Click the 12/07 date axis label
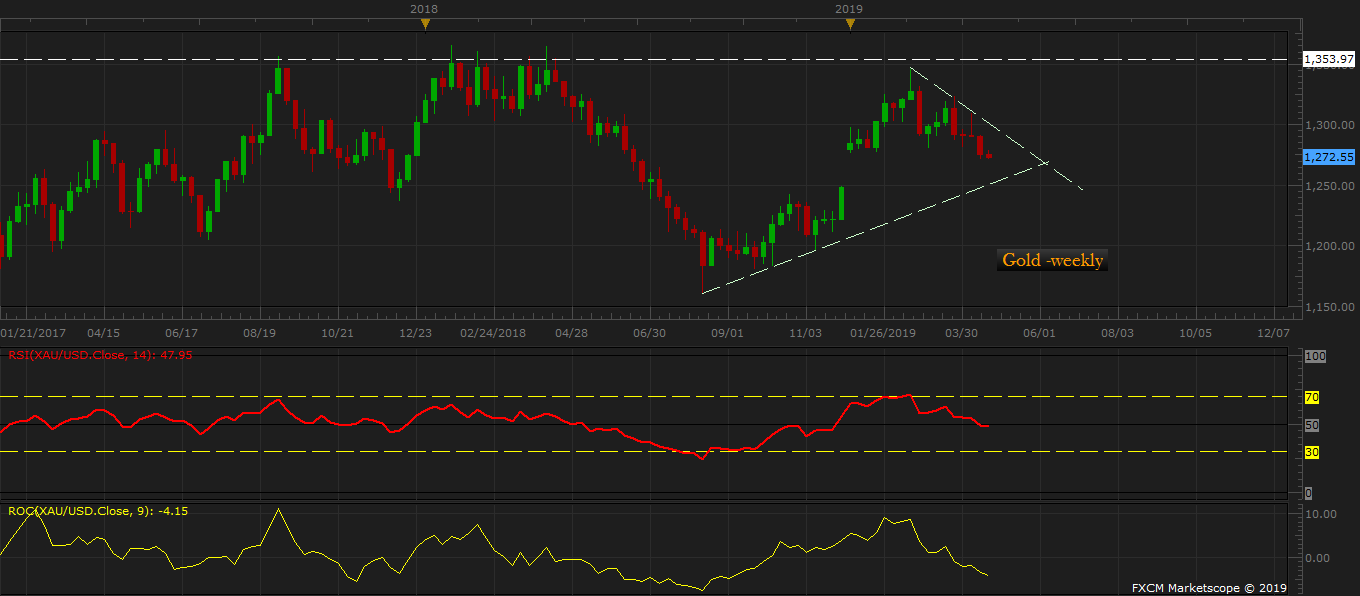Viewport: 1360px width, 596px height. [x=1273, y=333]
